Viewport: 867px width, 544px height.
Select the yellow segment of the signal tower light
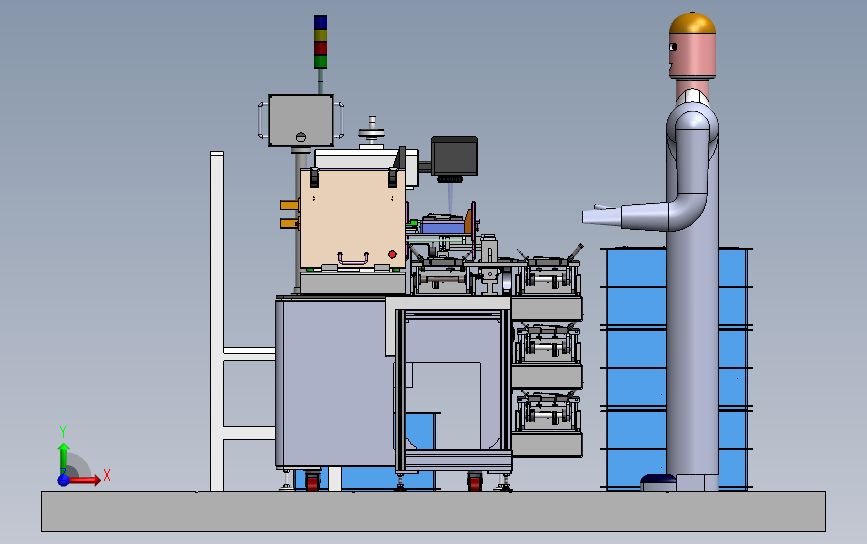(320, 35)
